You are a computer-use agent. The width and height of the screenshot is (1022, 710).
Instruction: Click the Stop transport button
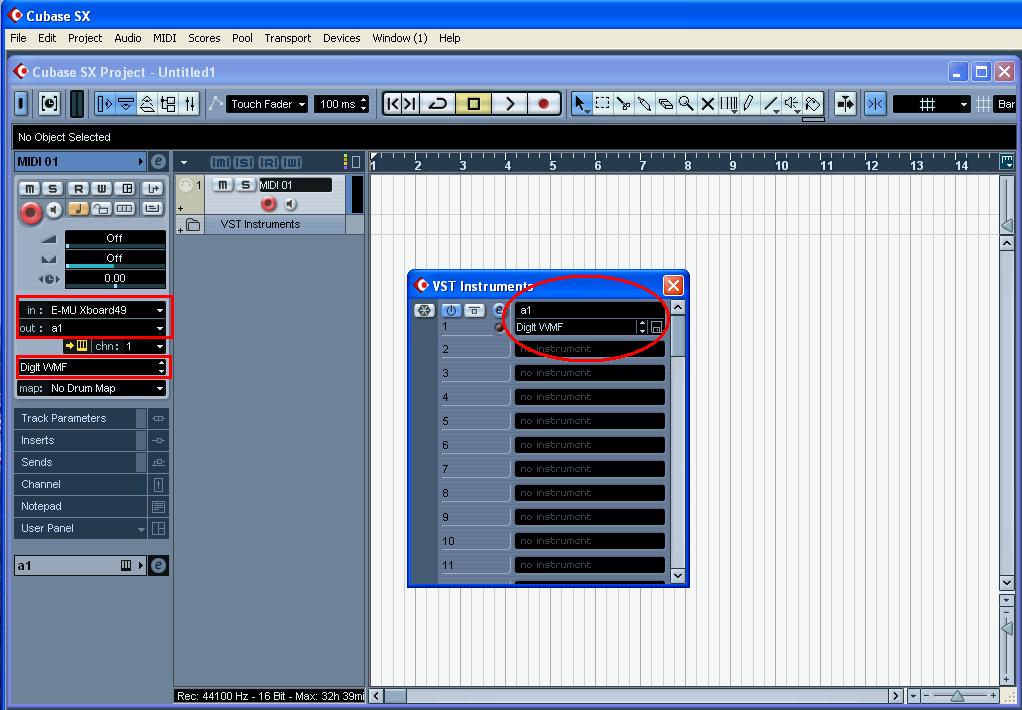click(474, 104)
